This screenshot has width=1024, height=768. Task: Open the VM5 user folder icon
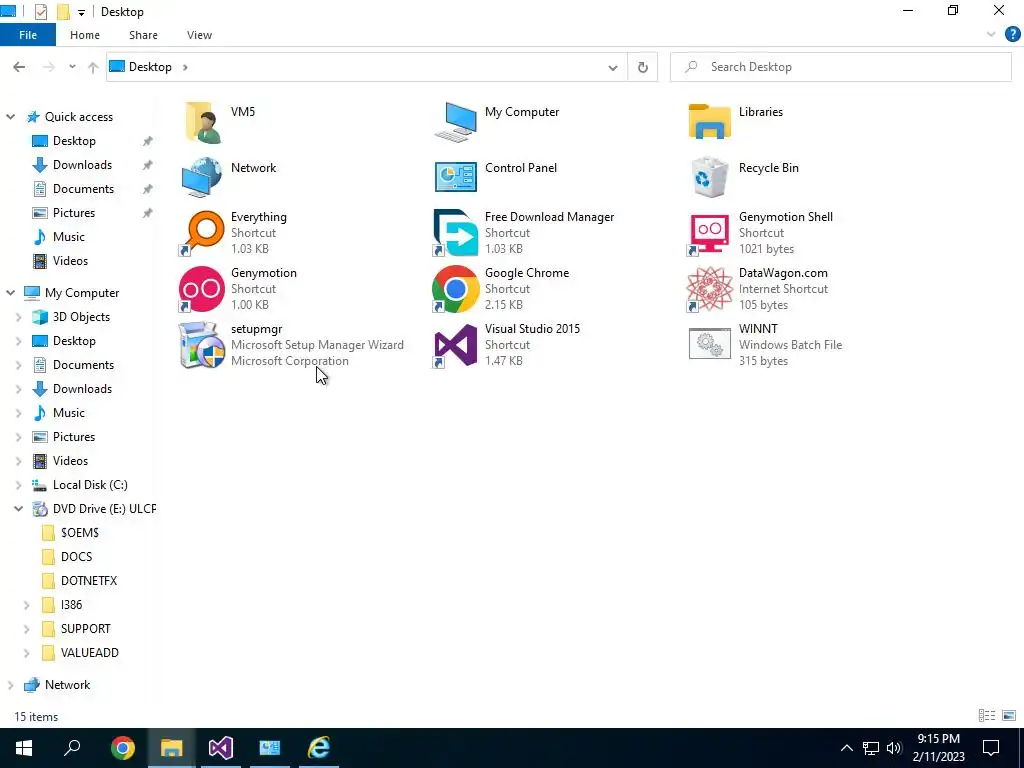pyautogui.click(x=202, y=122)
